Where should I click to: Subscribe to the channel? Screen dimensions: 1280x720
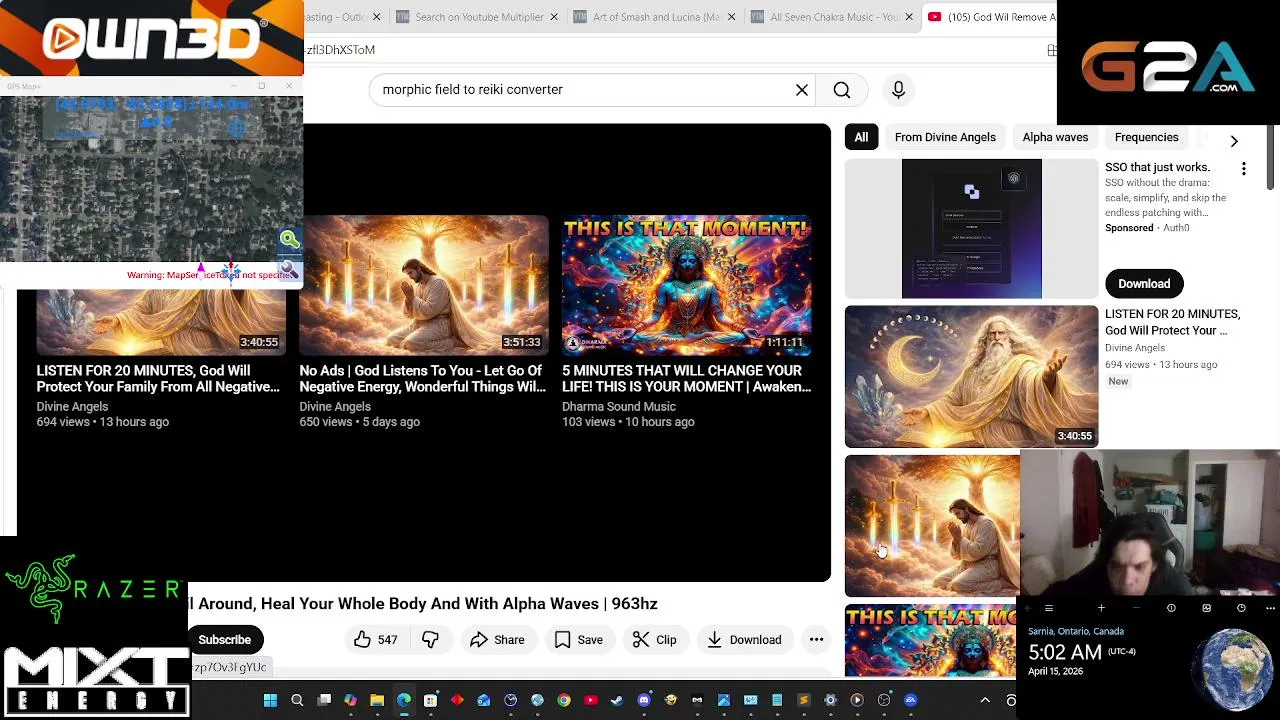(x=224, y=640)
